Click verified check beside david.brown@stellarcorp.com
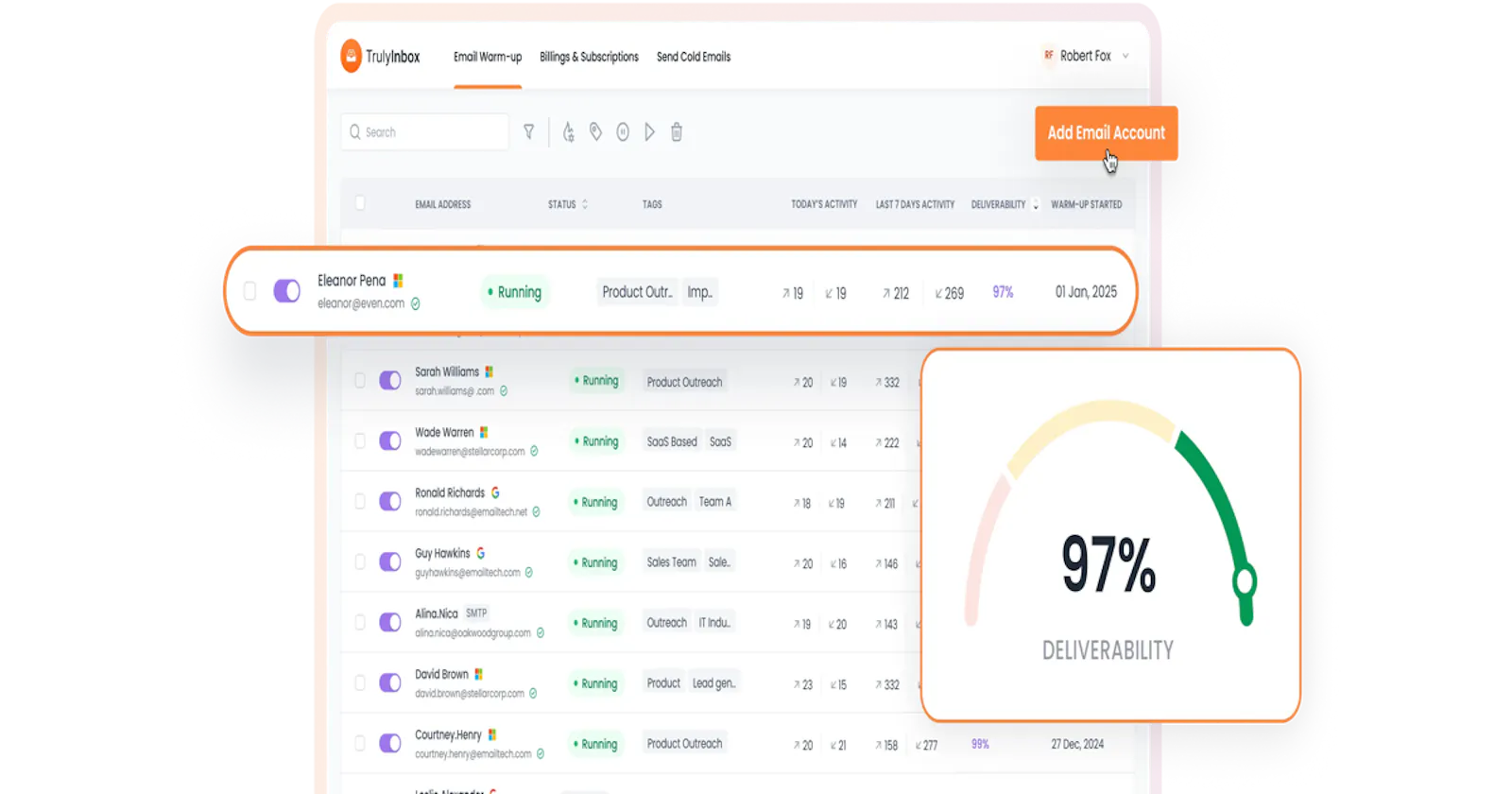The width and height of the screenshot is (1512, 794). pyautogui.click(x=533, y=693)
